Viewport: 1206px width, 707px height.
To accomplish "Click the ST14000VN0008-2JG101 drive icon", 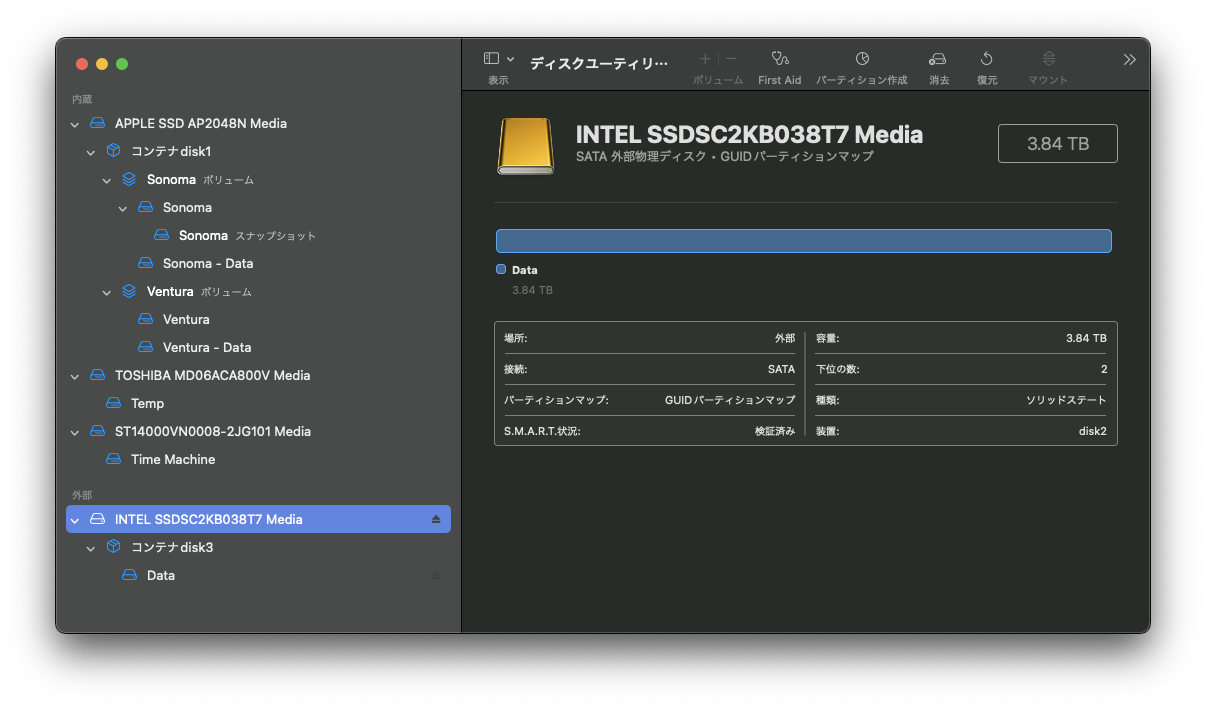I will click(97, 431).
